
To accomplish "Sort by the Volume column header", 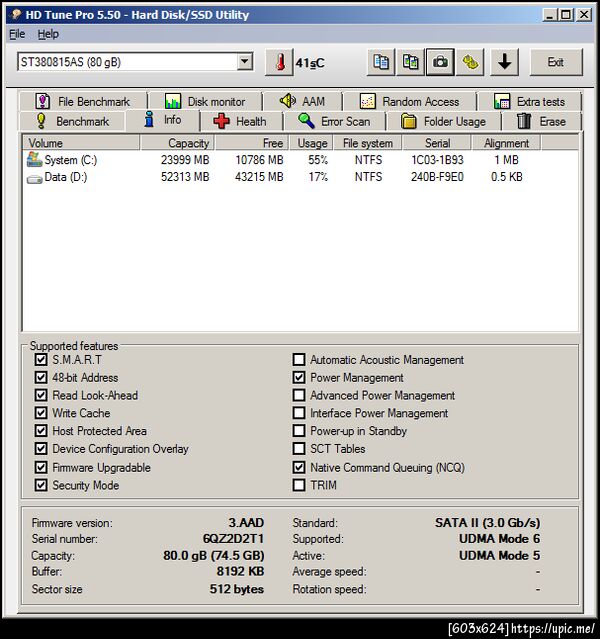I will 81,143.
